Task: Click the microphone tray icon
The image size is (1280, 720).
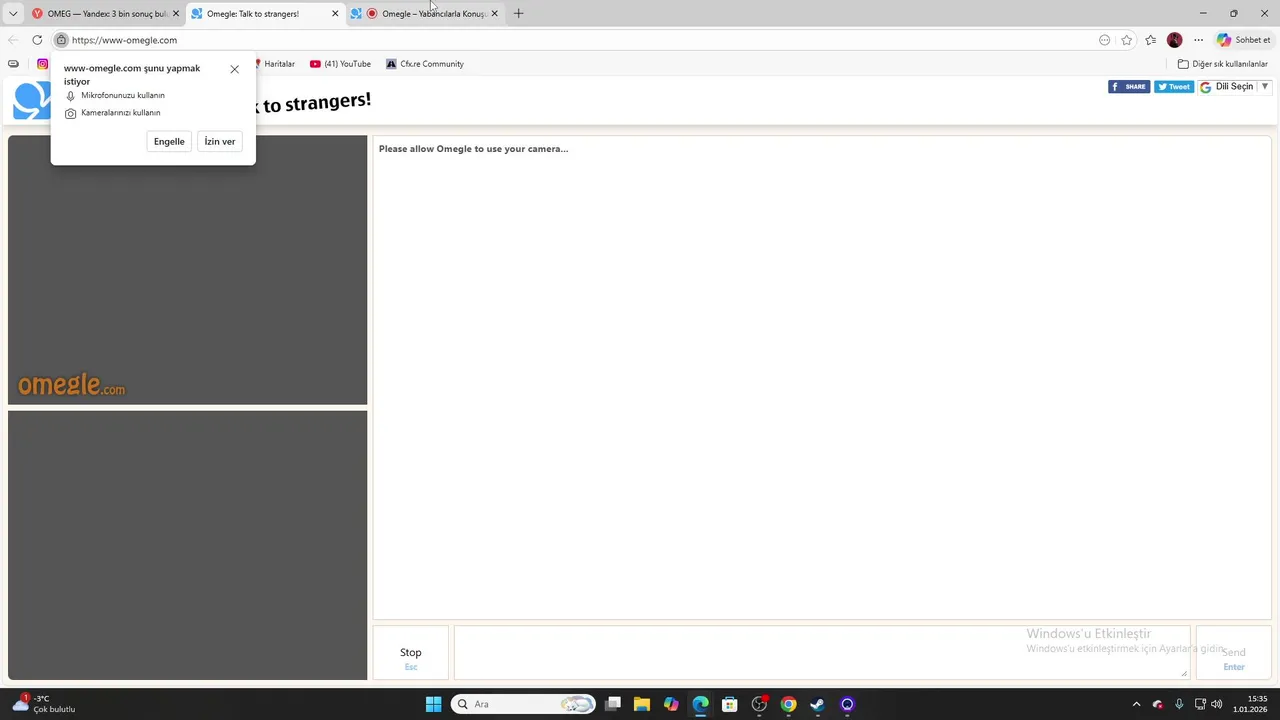Action: click(x=1179, y=704)
